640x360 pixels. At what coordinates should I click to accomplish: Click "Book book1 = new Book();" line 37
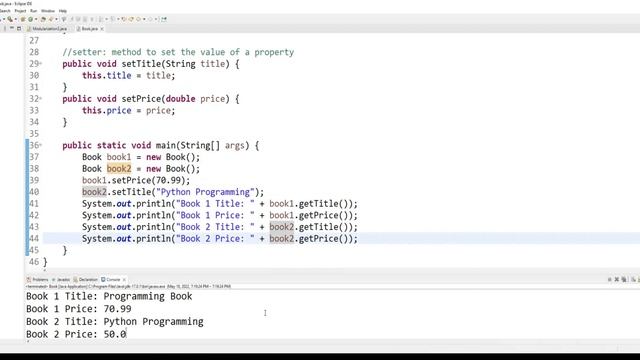(x=141, y=157)
